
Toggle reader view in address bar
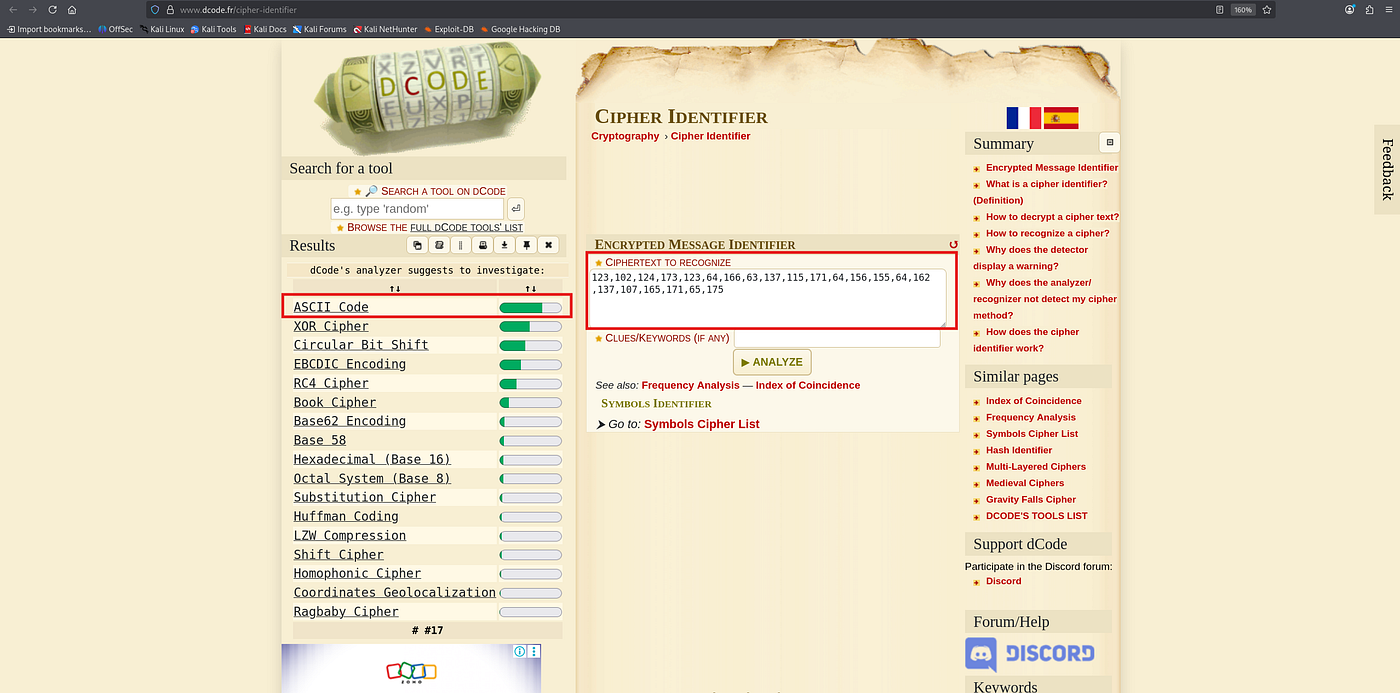pos(1219,9)
